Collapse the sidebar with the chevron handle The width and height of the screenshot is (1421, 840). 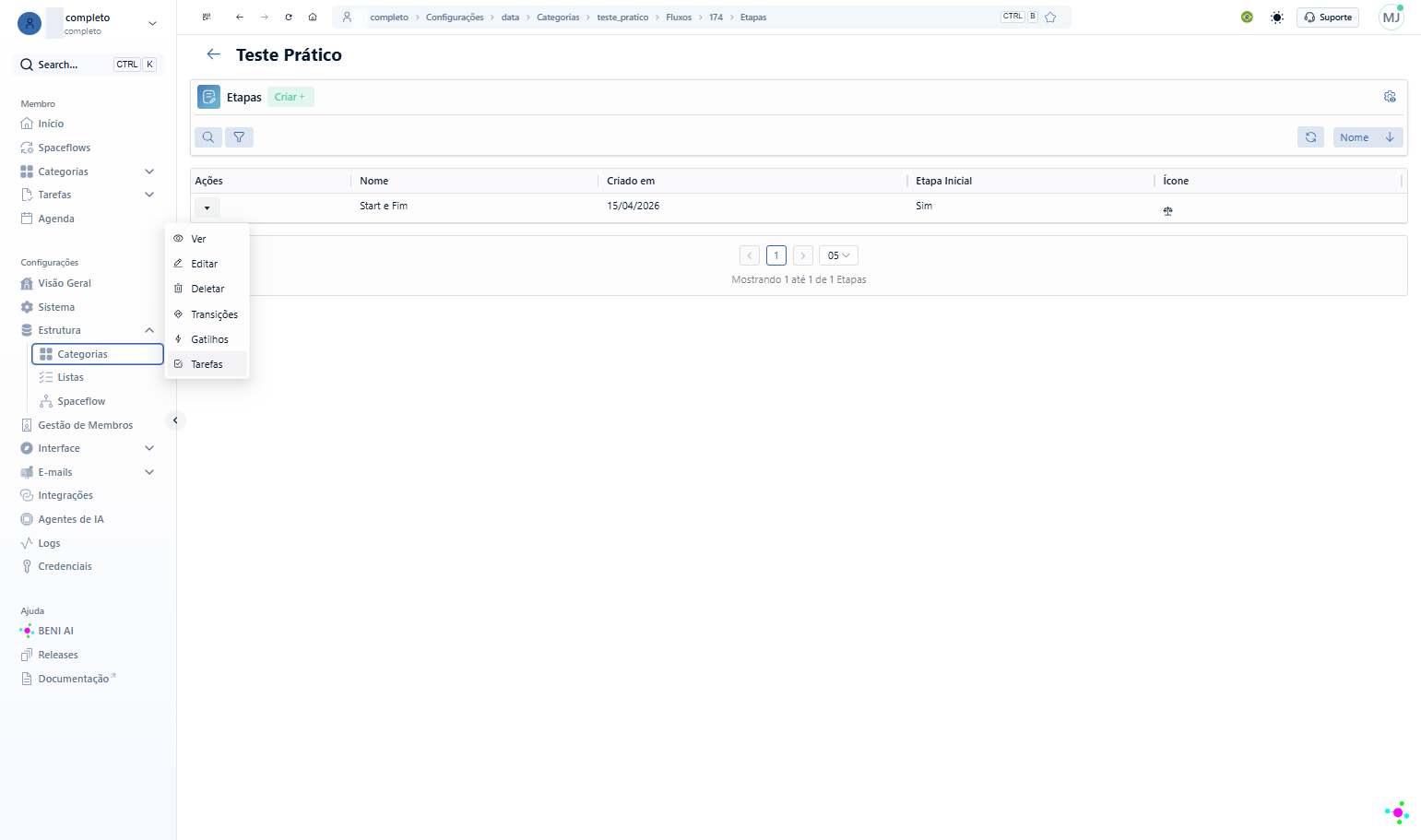[175, 420]
